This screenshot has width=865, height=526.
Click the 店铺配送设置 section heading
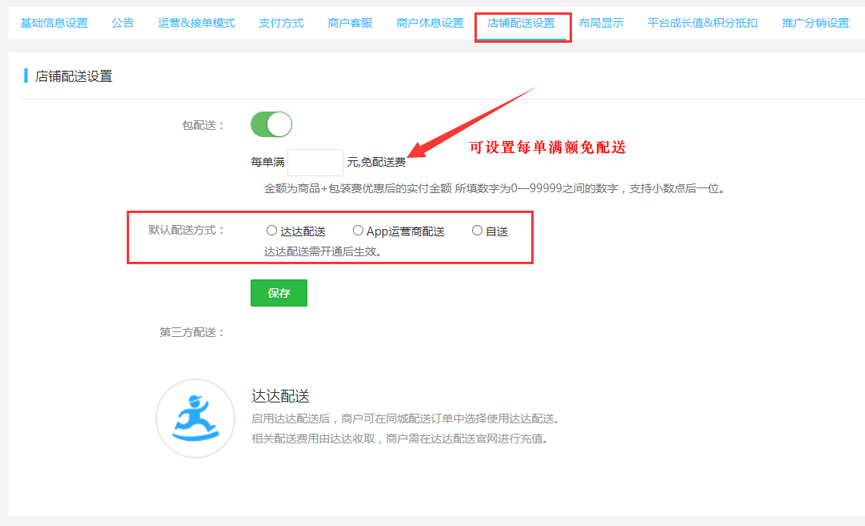tap(74, 76)
